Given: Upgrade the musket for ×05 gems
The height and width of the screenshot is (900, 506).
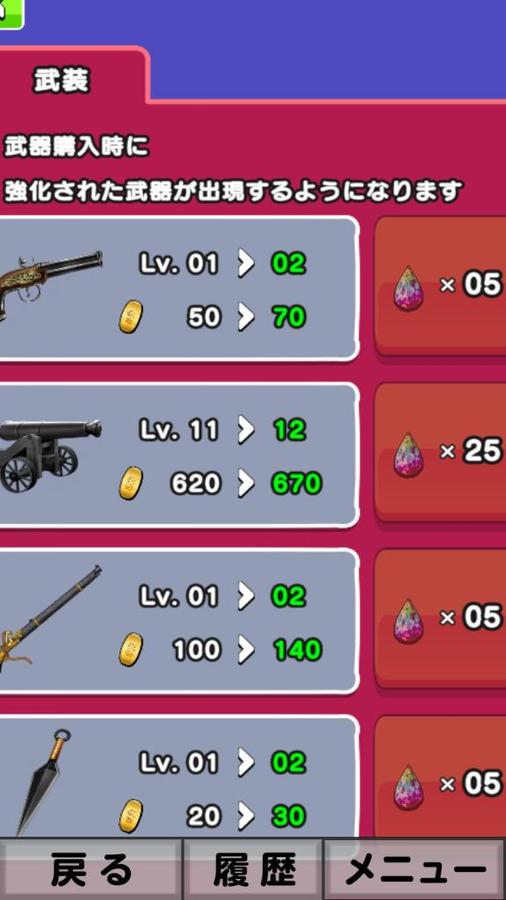Looking at the screenshot, I should point(440,620).
